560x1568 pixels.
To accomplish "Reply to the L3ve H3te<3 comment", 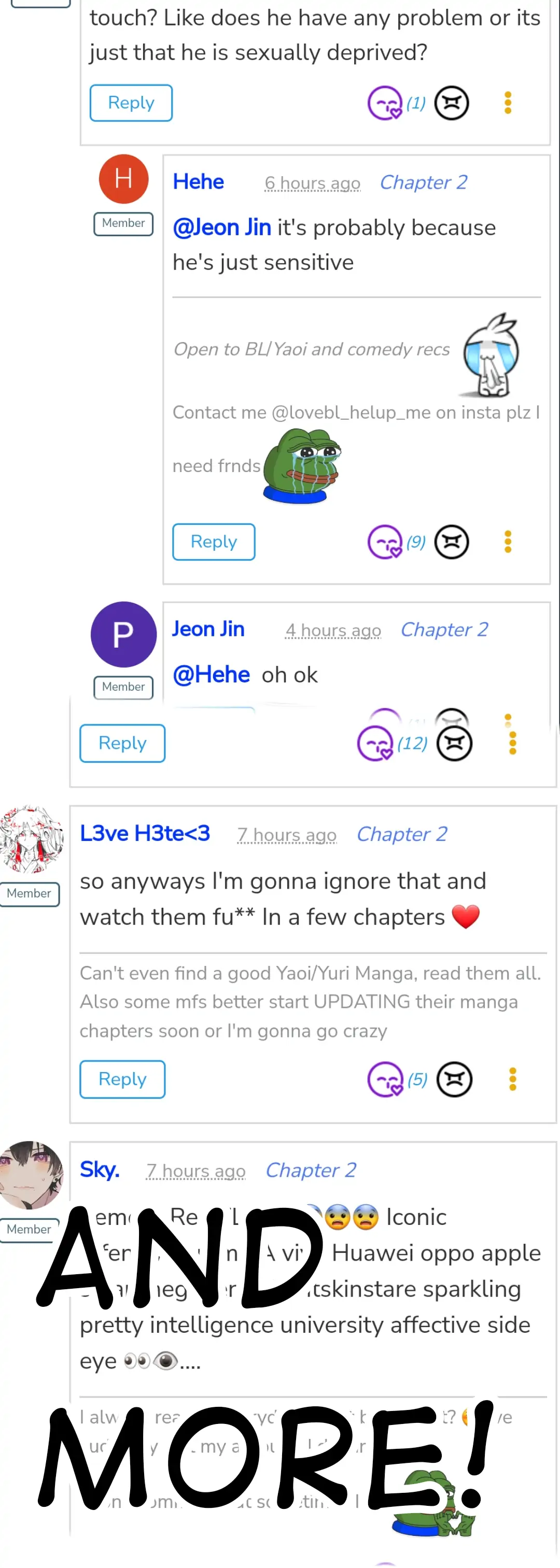I will (122, 1079).
